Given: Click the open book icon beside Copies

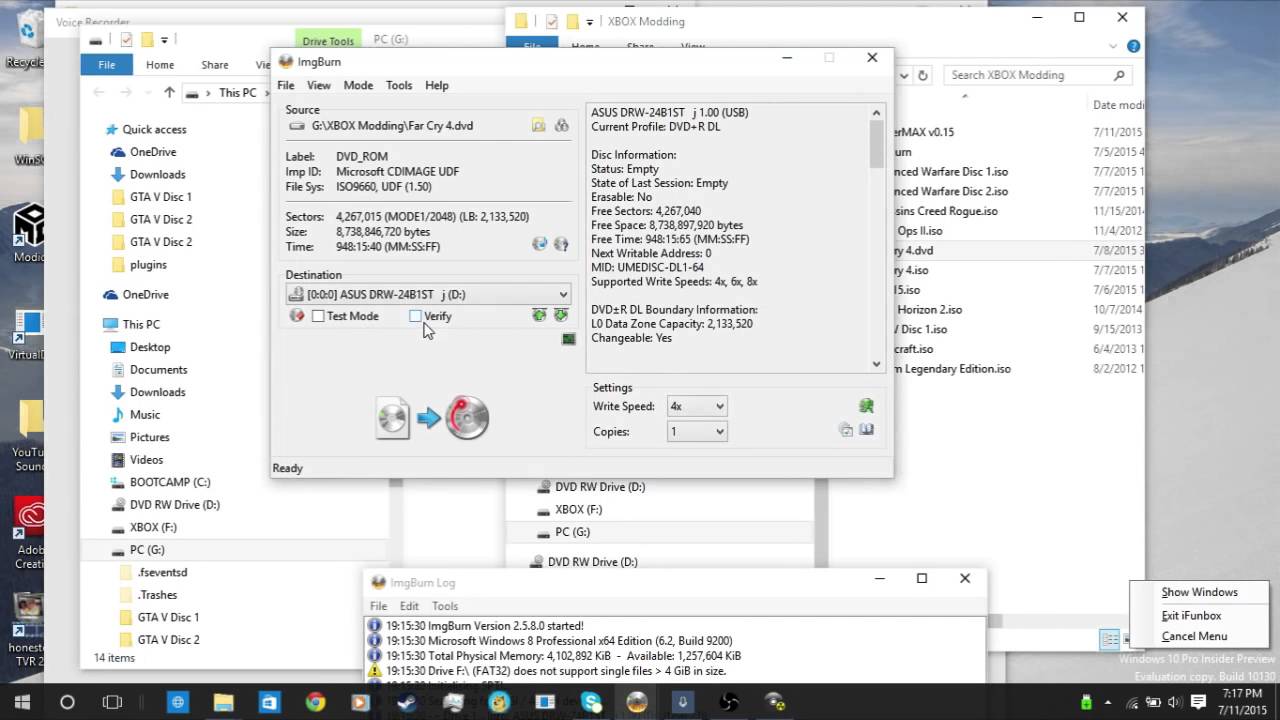Looking at the screenshot, I should click(x=866, y=430).
